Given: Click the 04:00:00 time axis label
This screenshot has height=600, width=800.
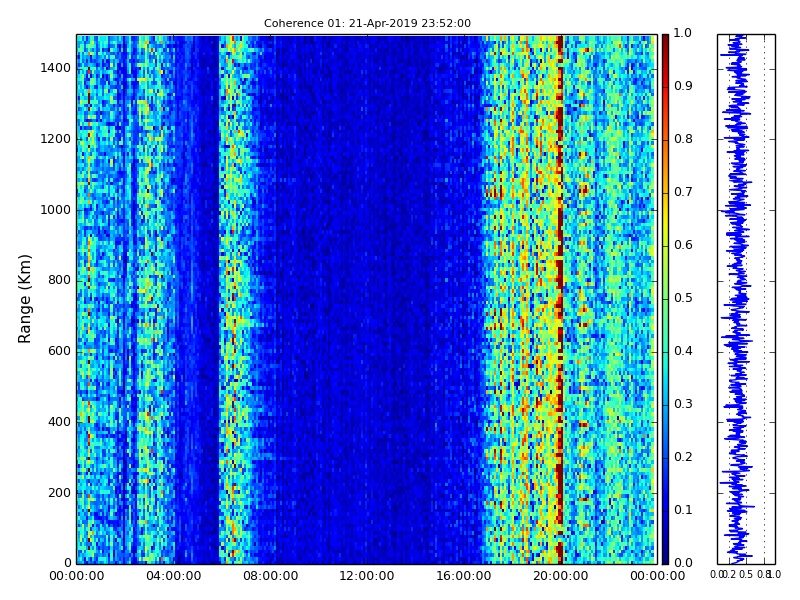Looking at the screenshot, I should tap(173, 577).
